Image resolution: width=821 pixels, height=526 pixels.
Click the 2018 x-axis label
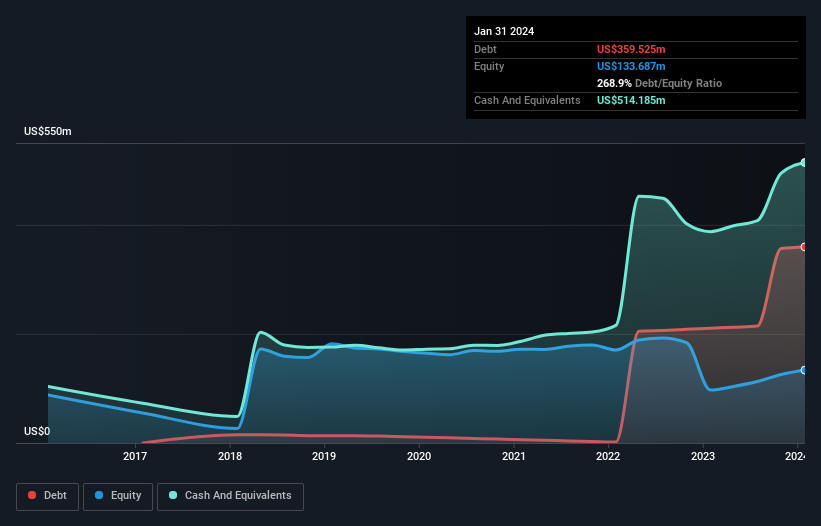coord(230,456)
